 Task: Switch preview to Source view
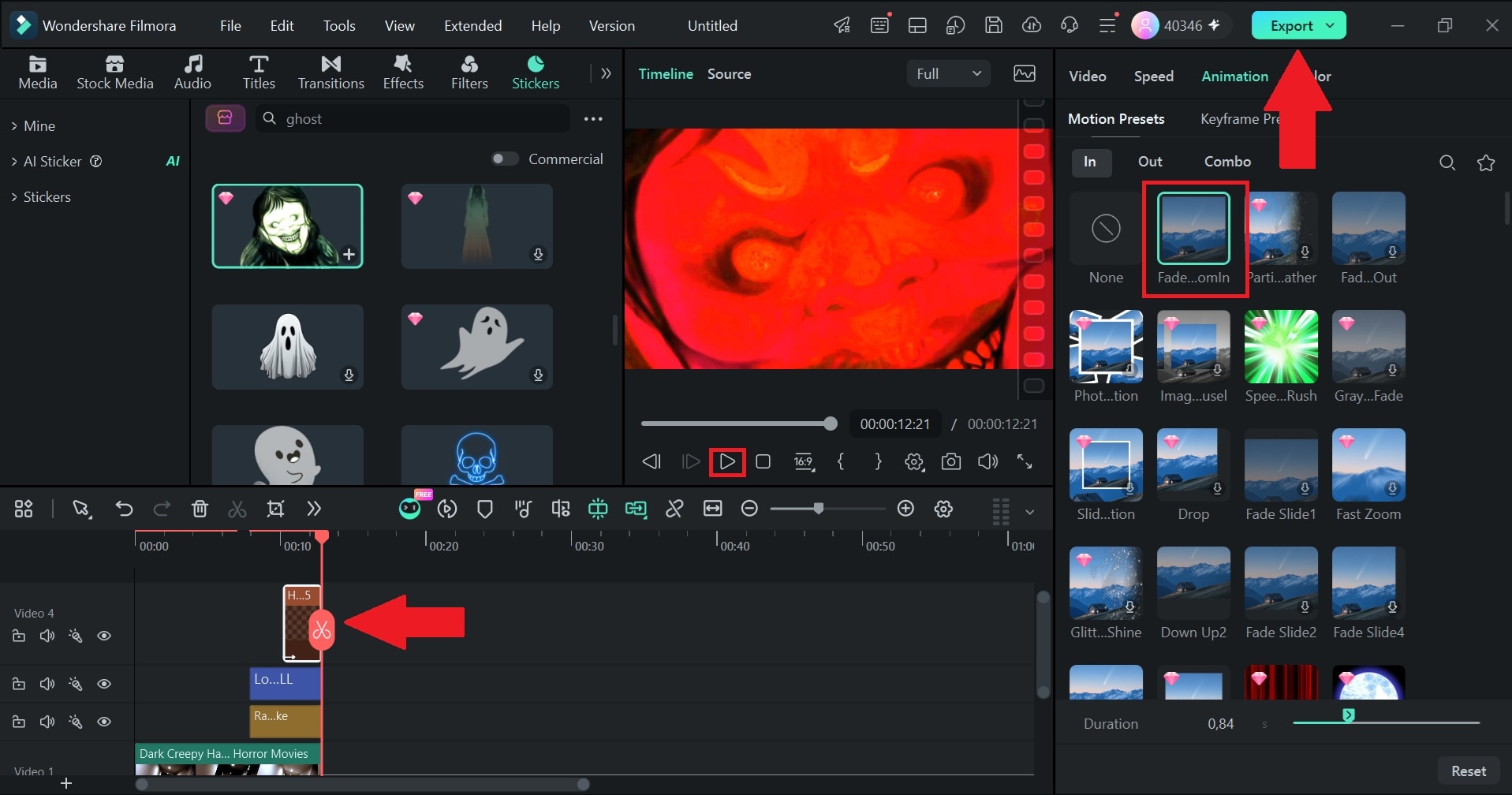point(729,73)
